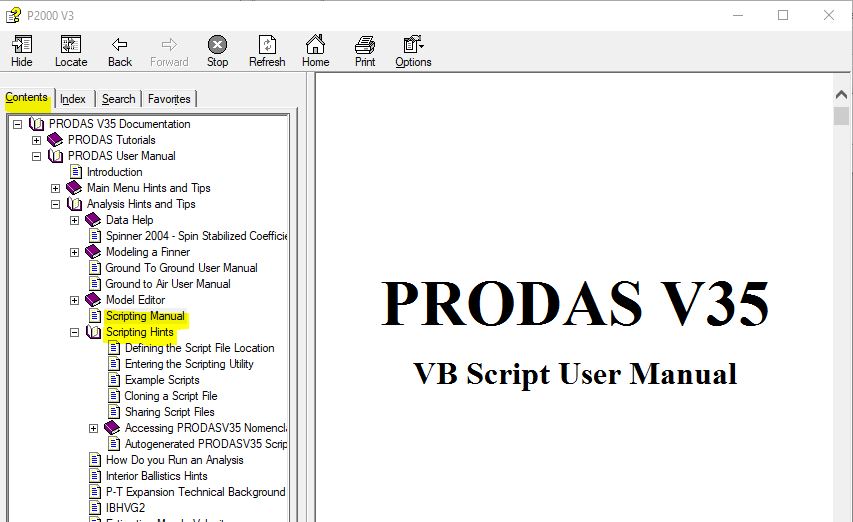Select the Favorites tab
This screenshot has height=522, width=853.
[x=169, y=99]
